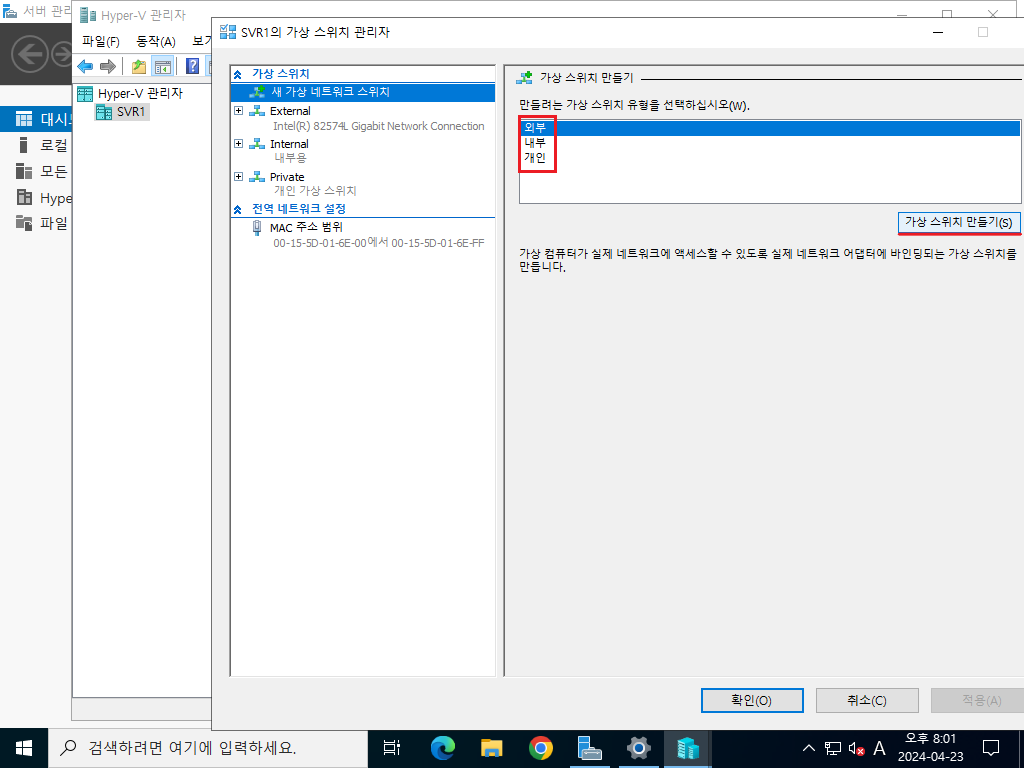1024x768 pixels.
Task: Open File Explorer from taskbar
Action: 492,748
